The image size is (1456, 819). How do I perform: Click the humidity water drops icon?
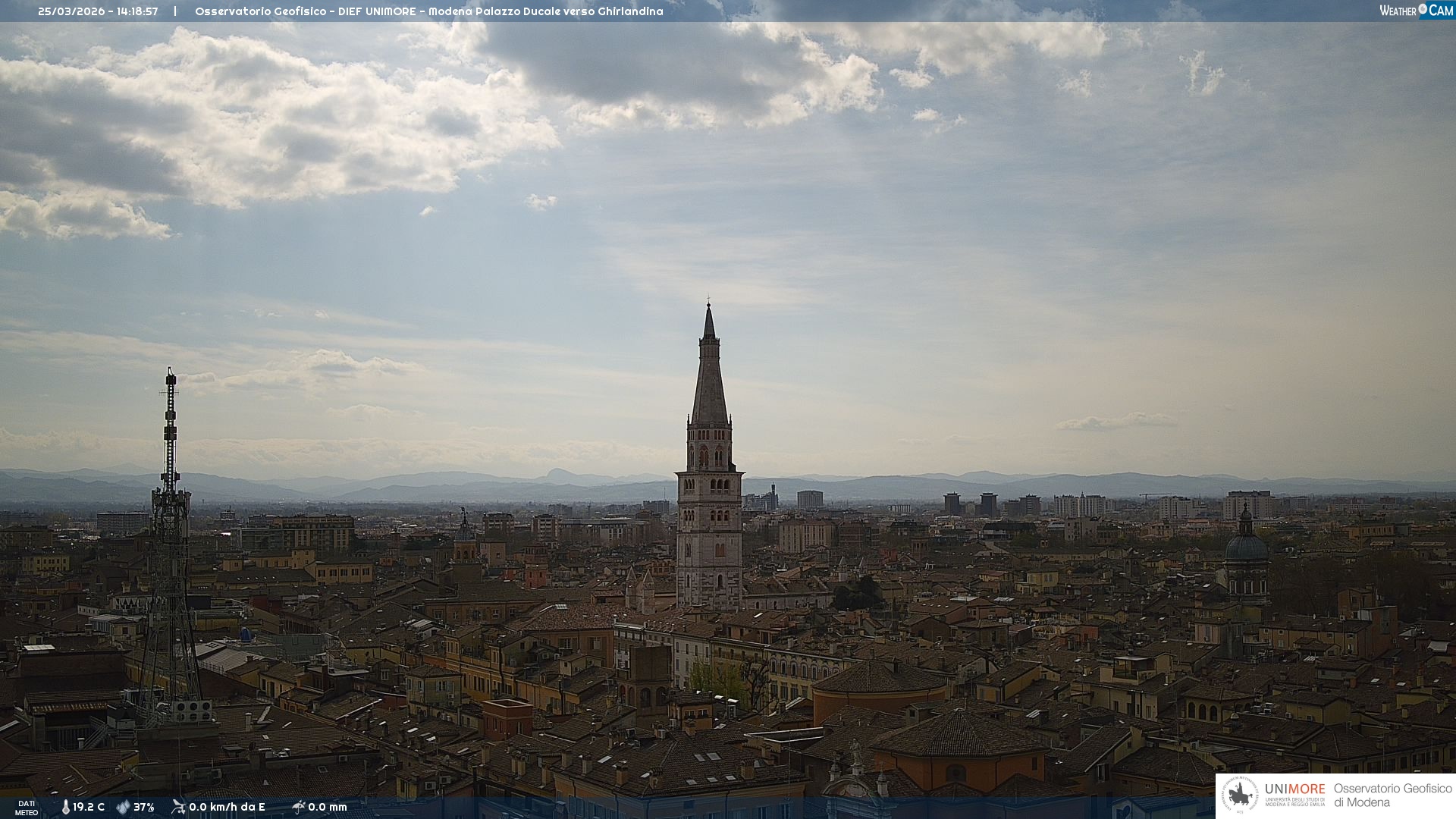click(x=123, y=807)
